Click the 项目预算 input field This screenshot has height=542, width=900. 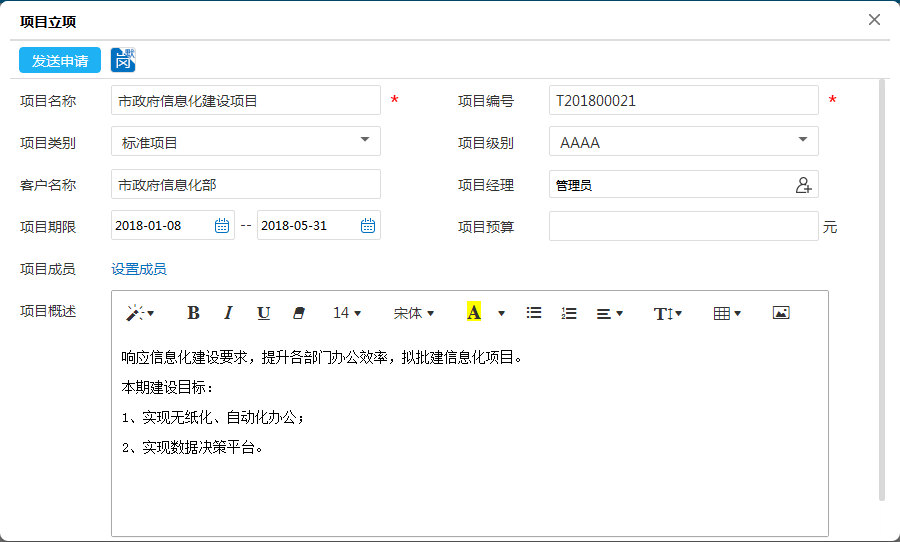683,227
